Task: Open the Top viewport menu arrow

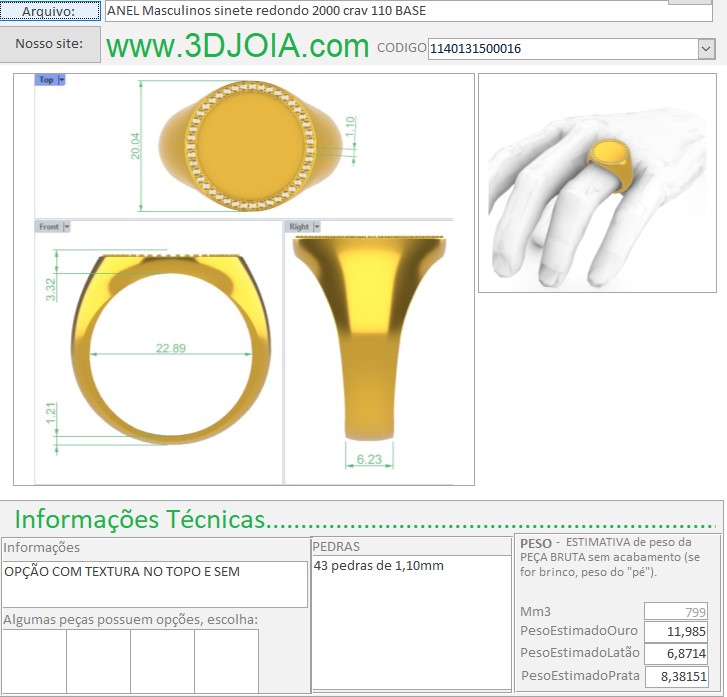Action: coord(62,80)
